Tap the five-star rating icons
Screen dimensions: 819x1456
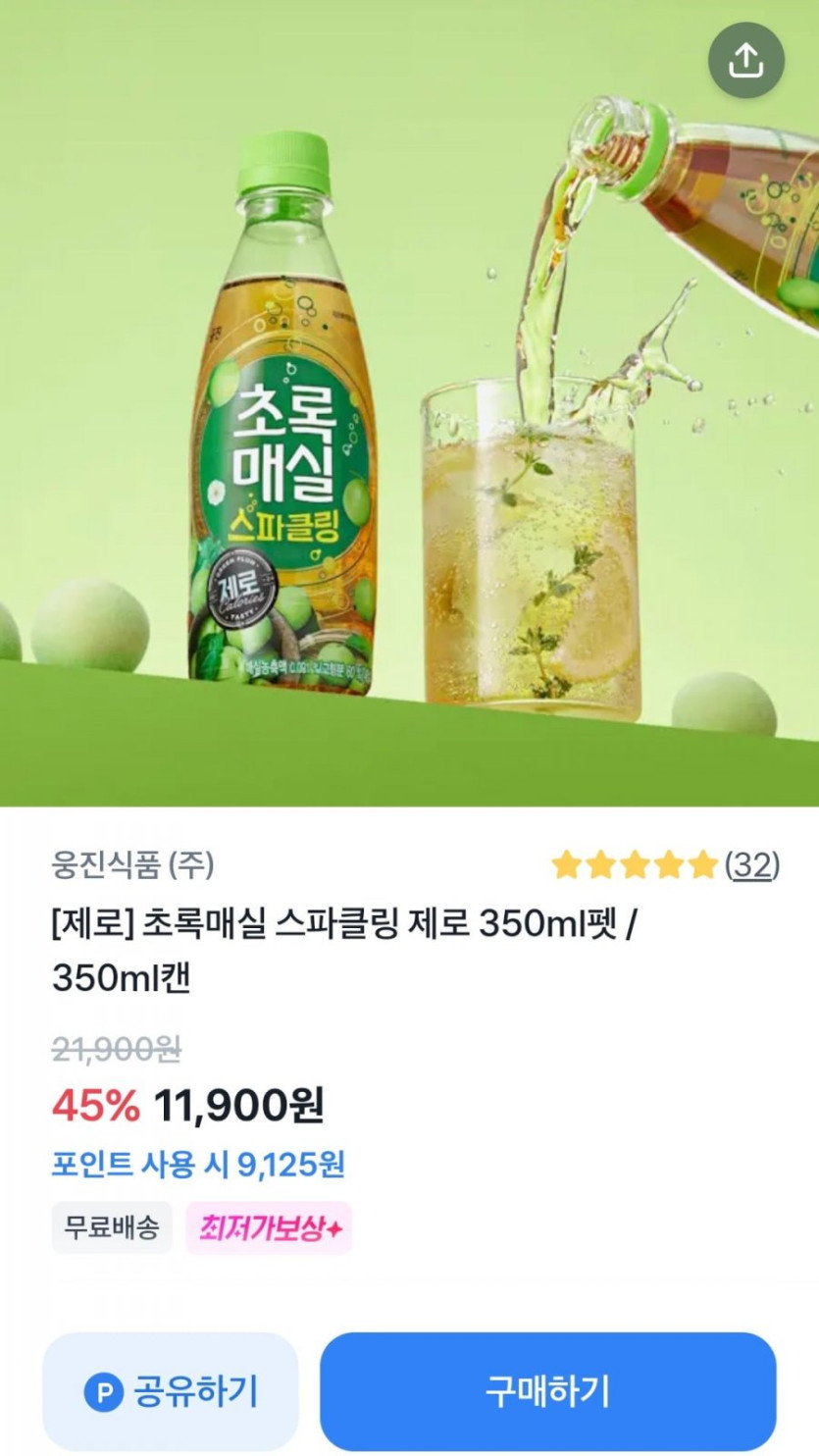[635, 864]
